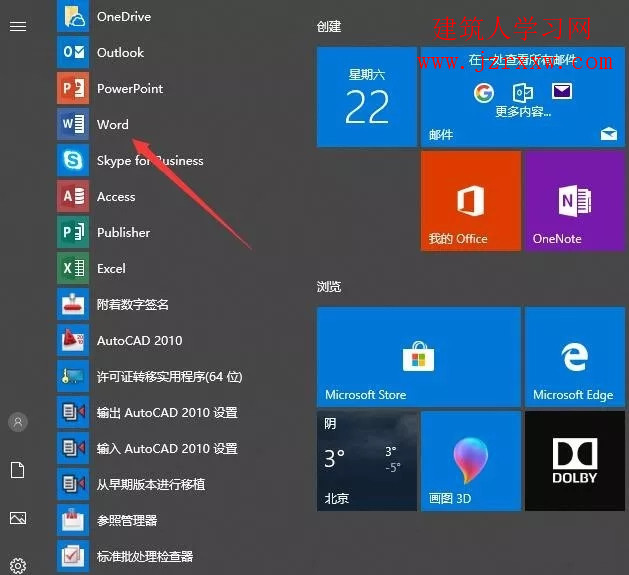This screenshot has width=629, height=575.
Task: Click the Outlook icon in mail tile
Action: (x=523, y=93)
